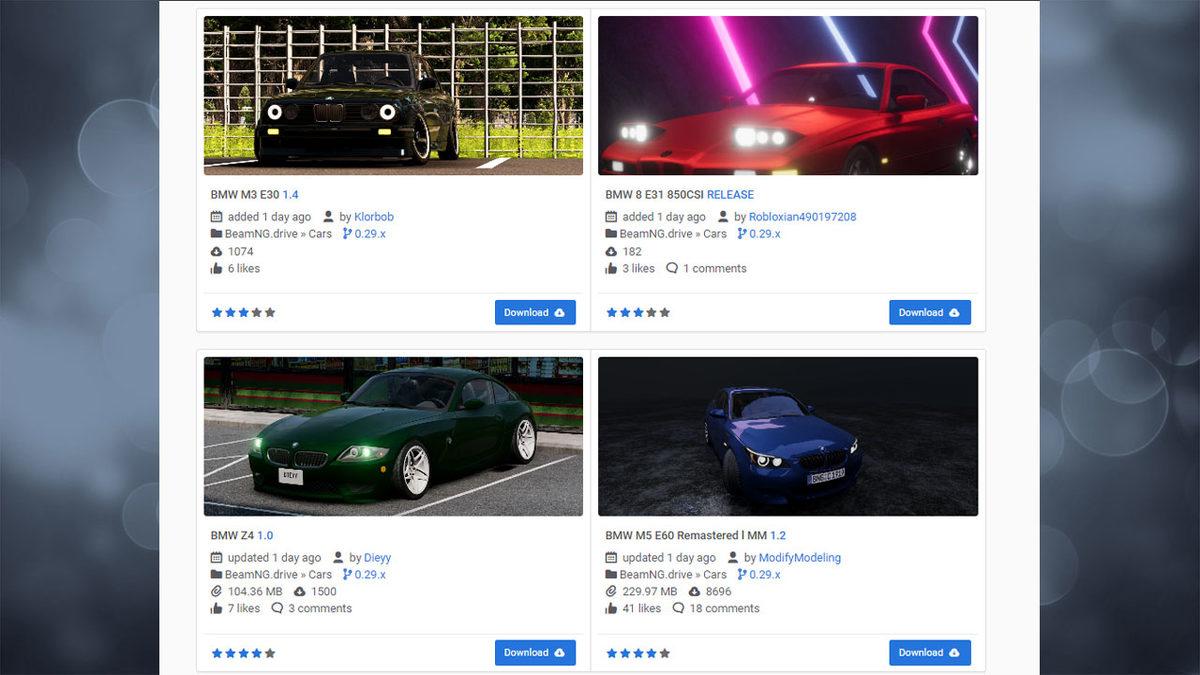
Task: Download the BMW 8 E31 850CSI mod
Action: pos(930,312)
